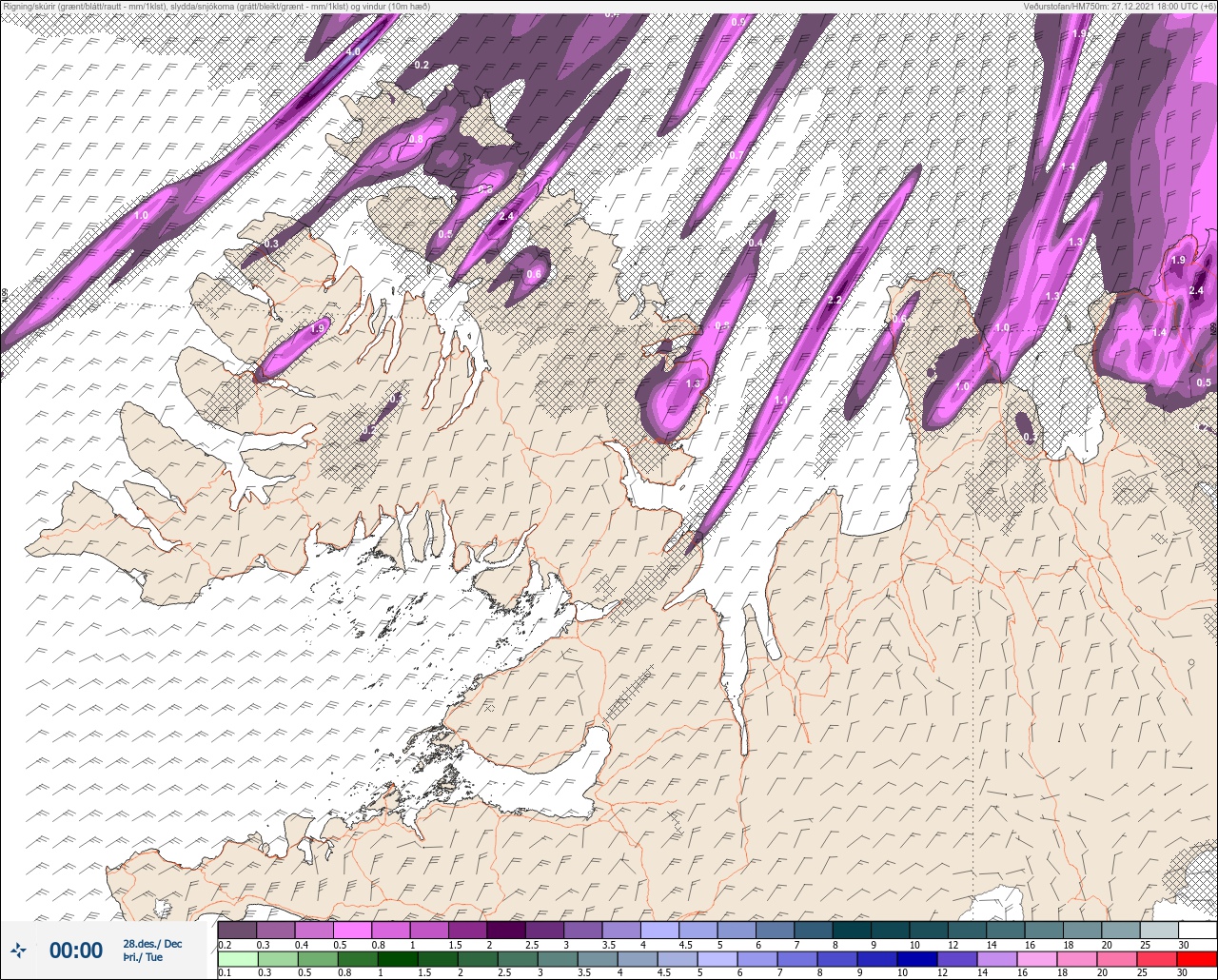This screenshot has height=980, width=1218.
Task: Pick the light grey 25 swatch in the upper legend
Action: pos(1159,930)
